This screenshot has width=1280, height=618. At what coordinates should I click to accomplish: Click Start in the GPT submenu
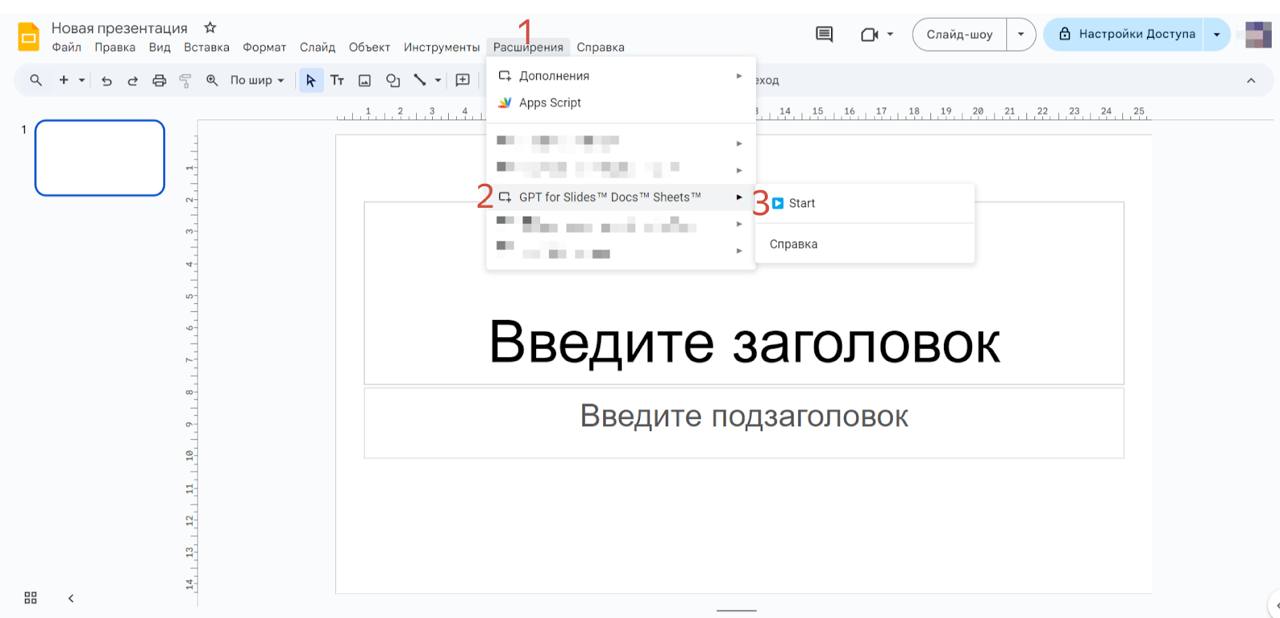801,203
